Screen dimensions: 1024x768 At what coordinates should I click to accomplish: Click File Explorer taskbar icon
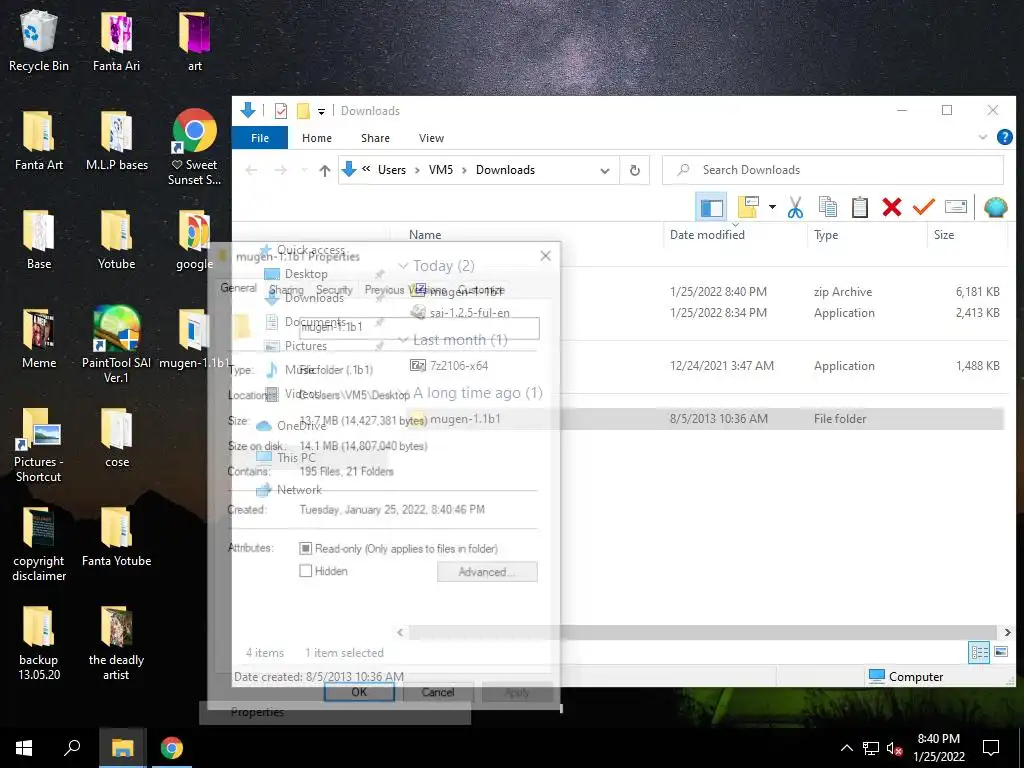122,748
